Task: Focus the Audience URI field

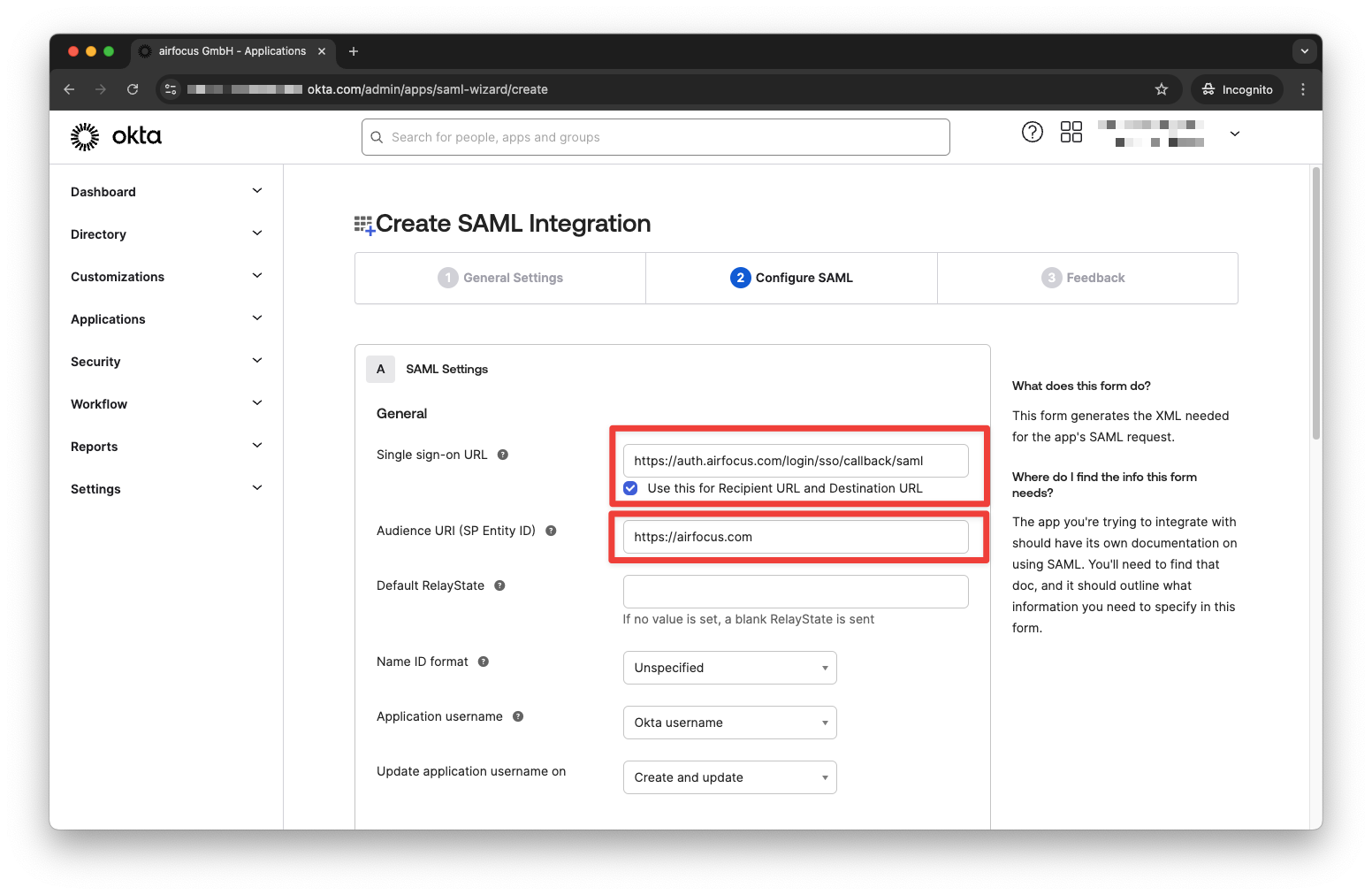Action: [796, 537]
